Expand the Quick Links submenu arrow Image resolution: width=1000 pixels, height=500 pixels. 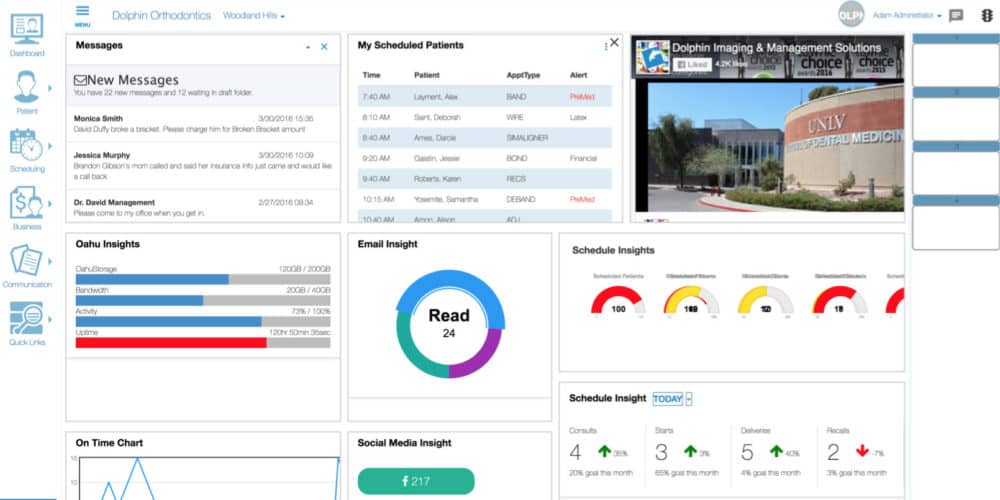(x=50, y=320)
